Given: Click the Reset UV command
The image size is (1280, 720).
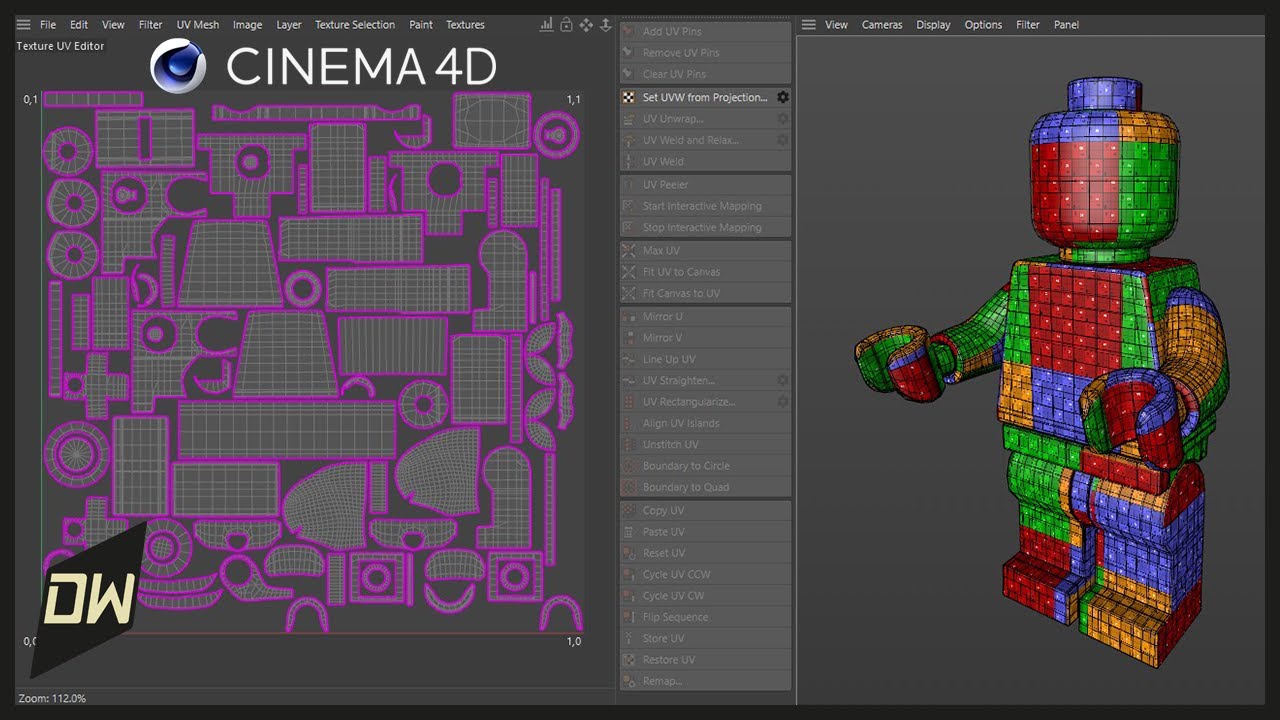Looking at the screenshot, I should 706,553.
